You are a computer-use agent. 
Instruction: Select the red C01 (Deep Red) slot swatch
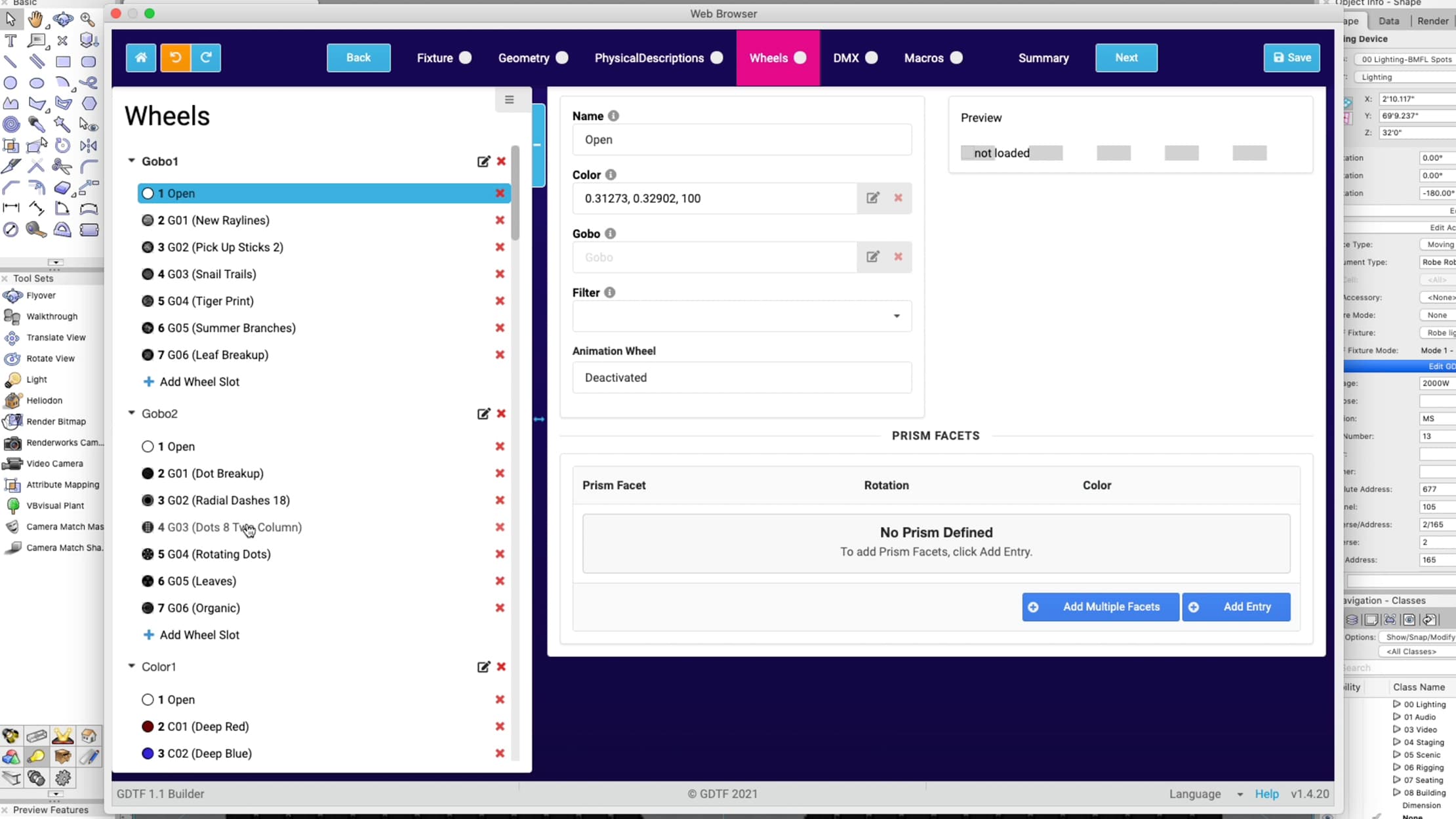[x=148, y=726]
